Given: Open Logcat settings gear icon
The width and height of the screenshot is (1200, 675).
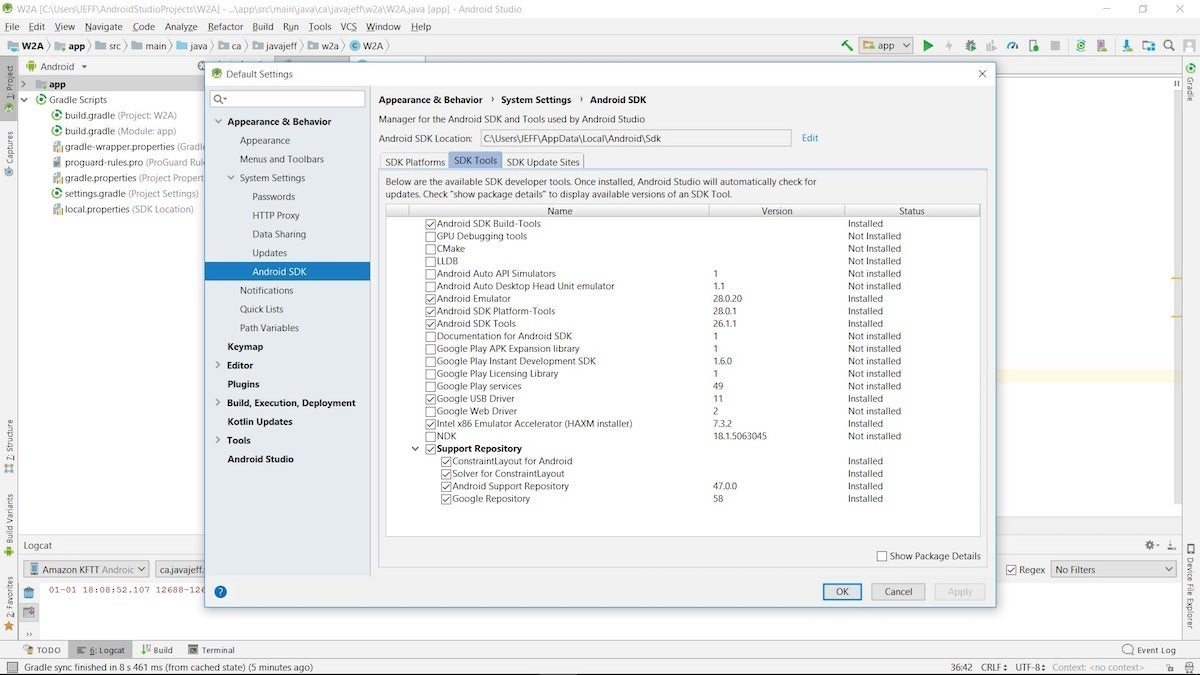Looking at the screenshot, I should 1151,545.
